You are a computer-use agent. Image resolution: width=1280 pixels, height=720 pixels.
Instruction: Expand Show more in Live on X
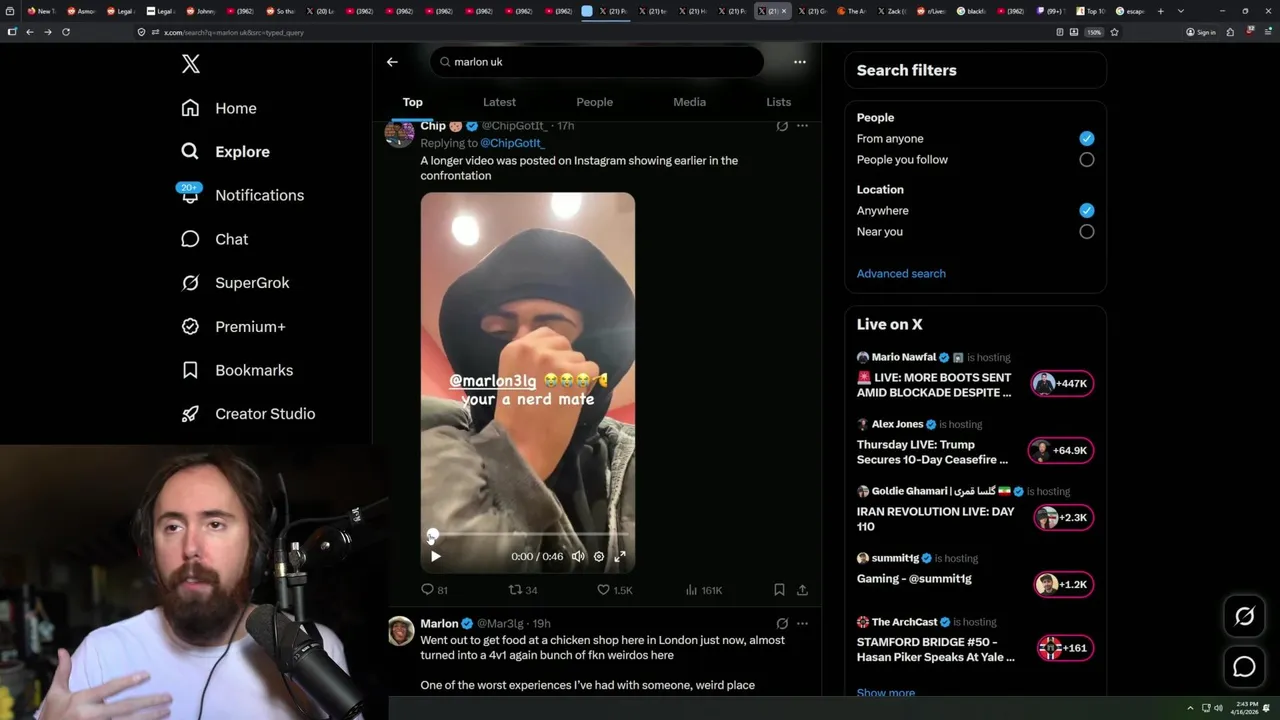tap(886, 693)
